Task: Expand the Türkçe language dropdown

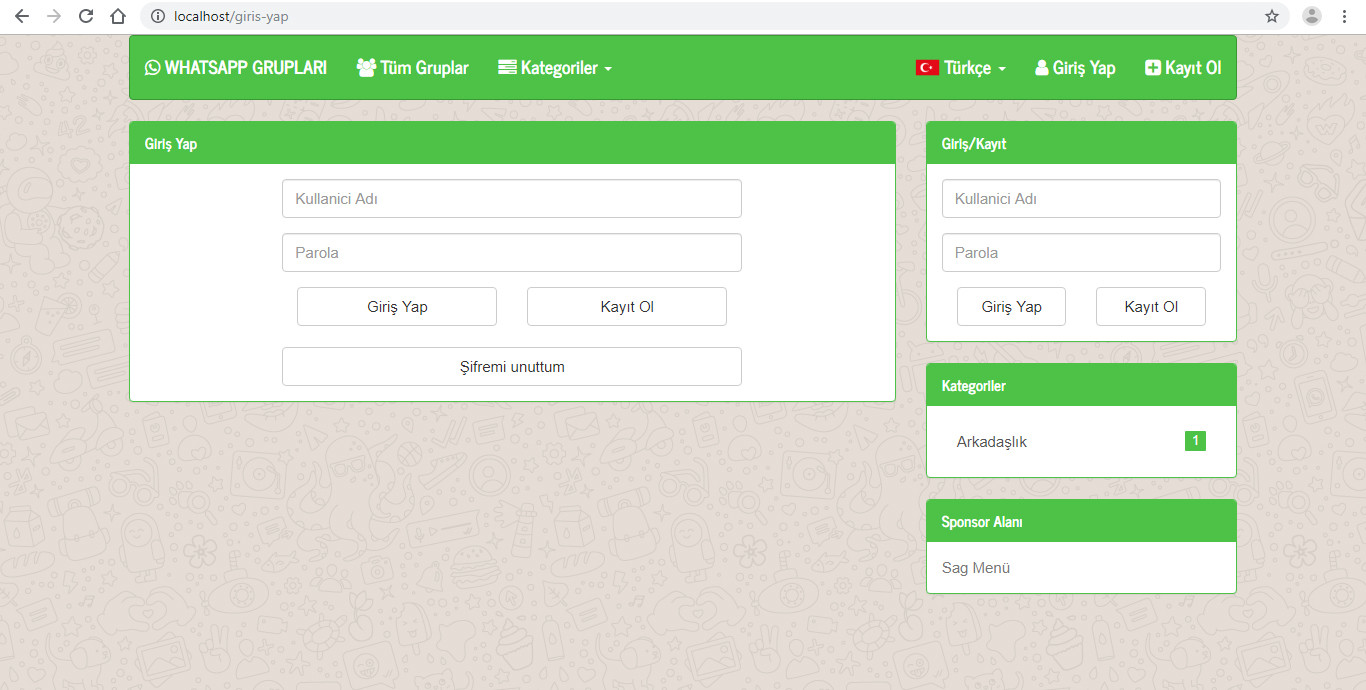Action: 960,67
